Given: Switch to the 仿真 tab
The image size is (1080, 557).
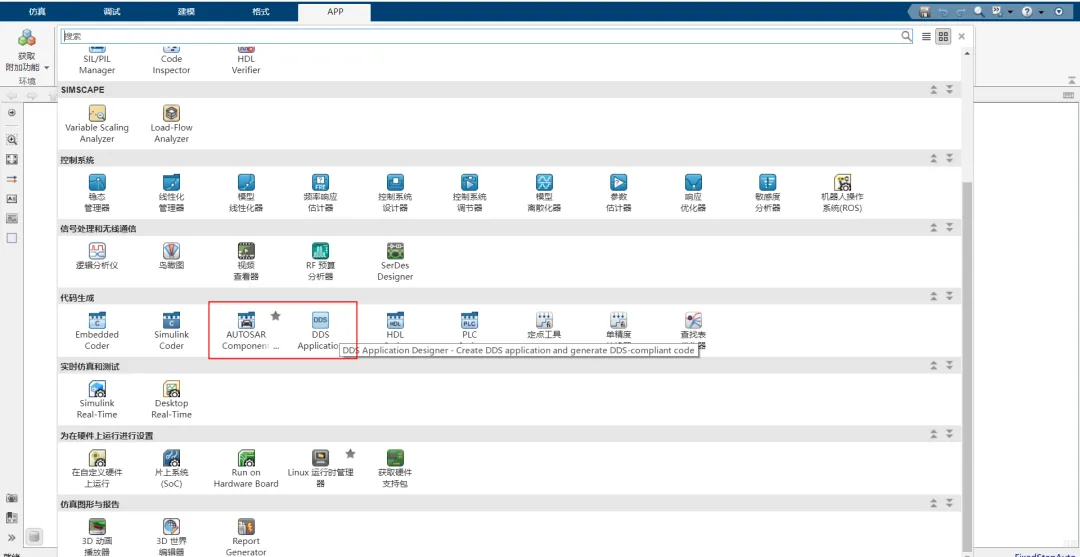Looking at the screenshot, I should click(37, 12).
